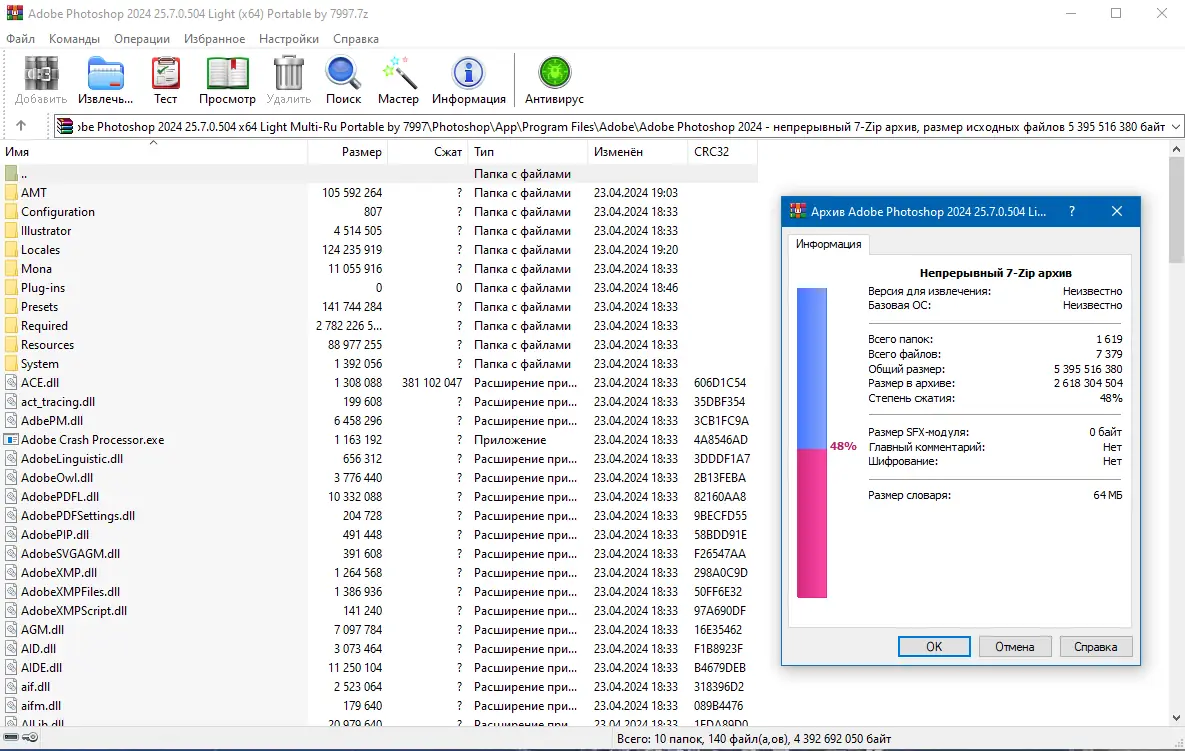Open the Справка menu
The height and width of the screenshot is (751, 1185).
[x=356, y=39]
